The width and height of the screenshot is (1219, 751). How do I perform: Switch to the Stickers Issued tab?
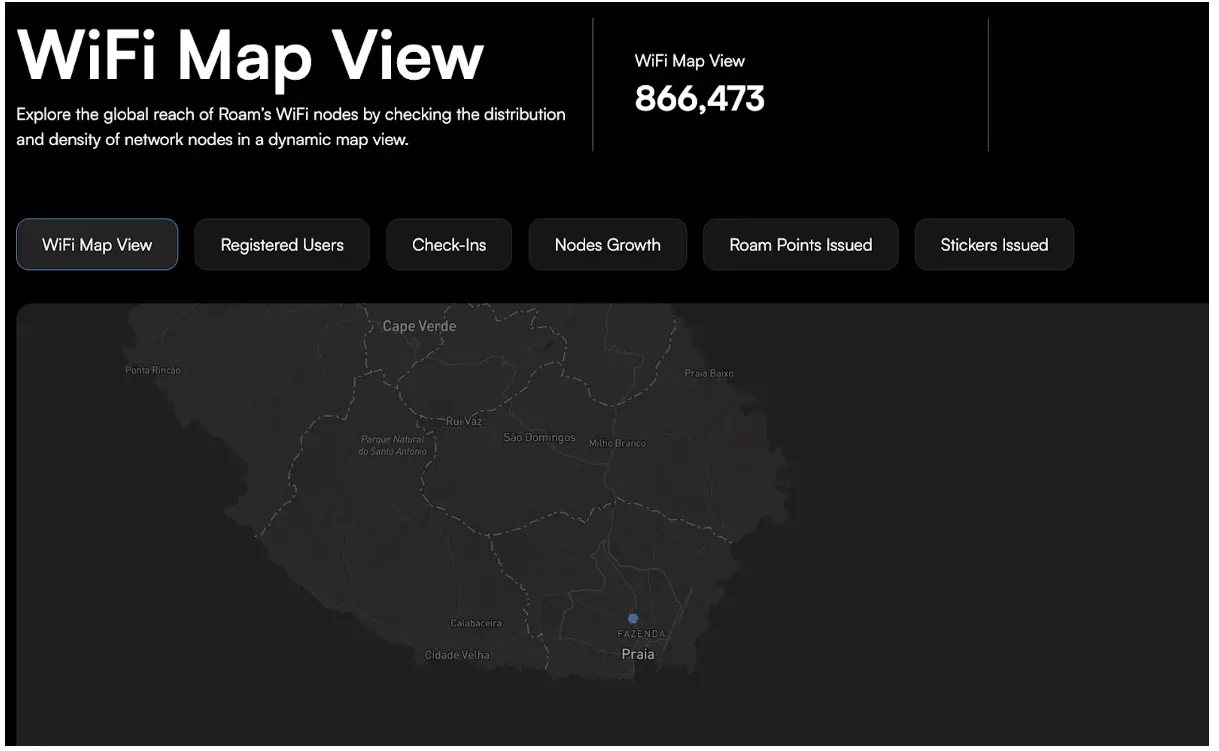(994, 245)
